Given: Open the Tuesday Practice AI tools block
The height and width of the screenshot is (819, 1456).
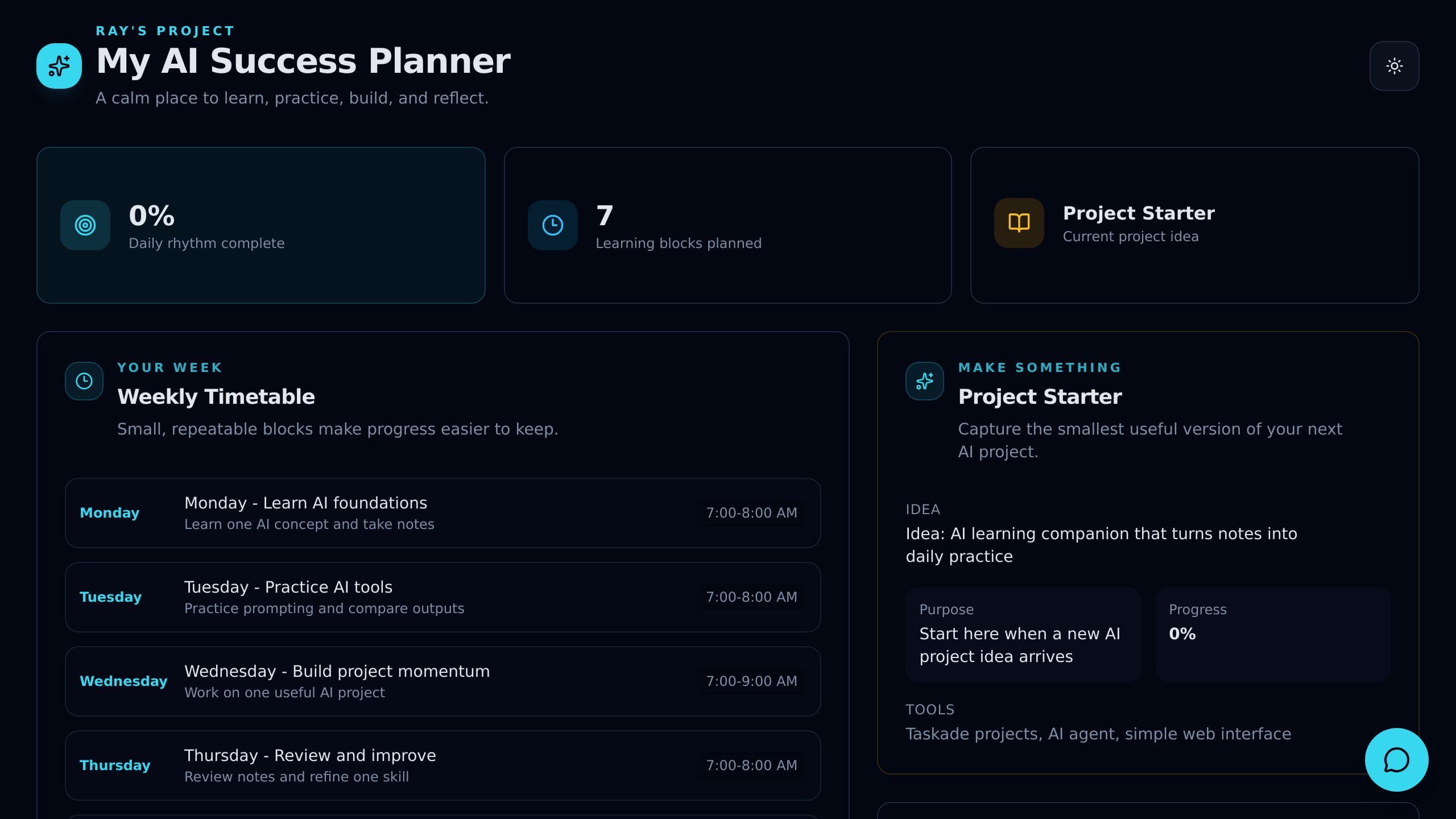Looking at the screenshot, I should pyautogui.click(x=442, y=597).
